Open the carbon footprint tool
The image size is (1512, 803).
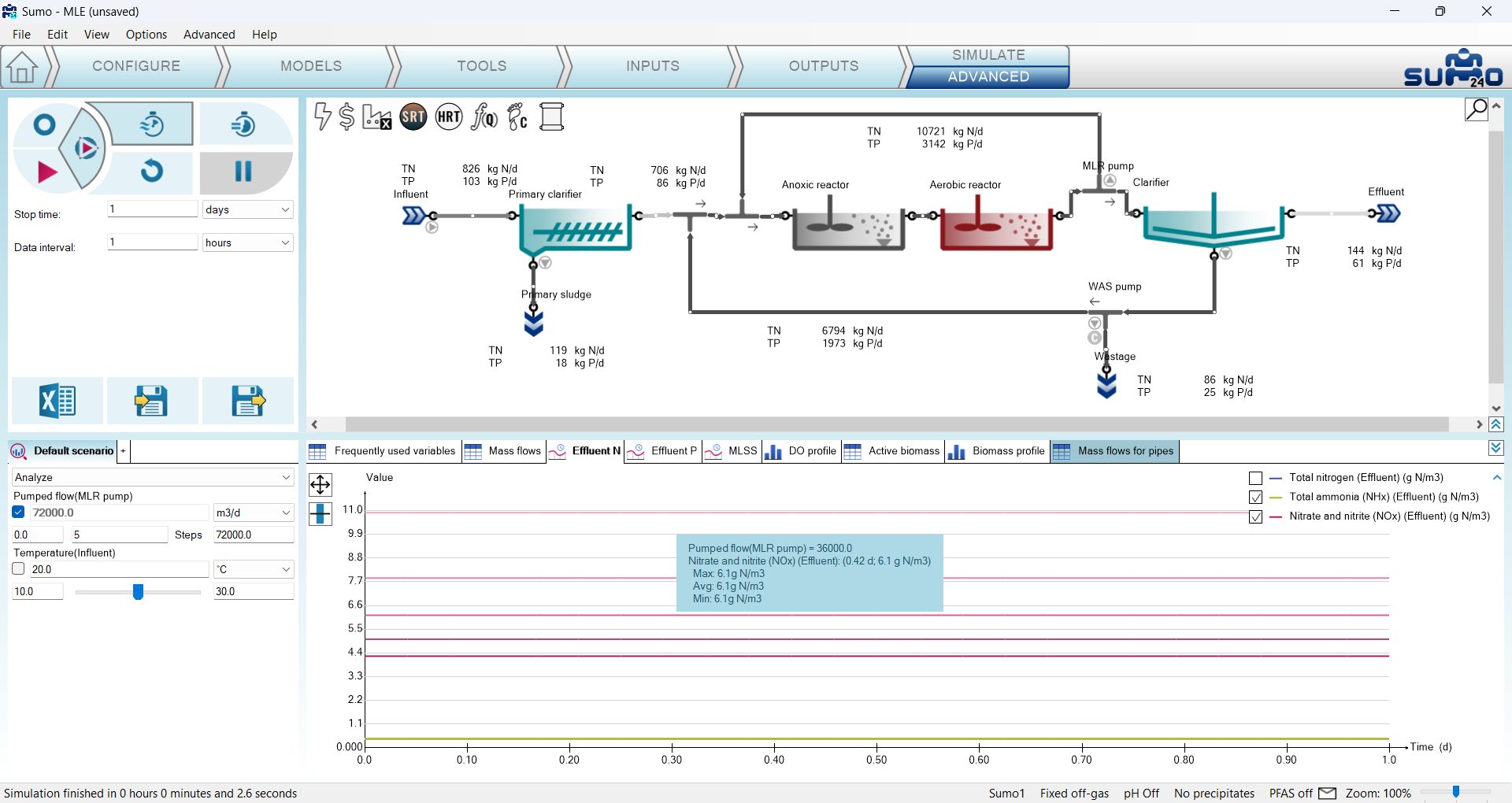[517, 117]
